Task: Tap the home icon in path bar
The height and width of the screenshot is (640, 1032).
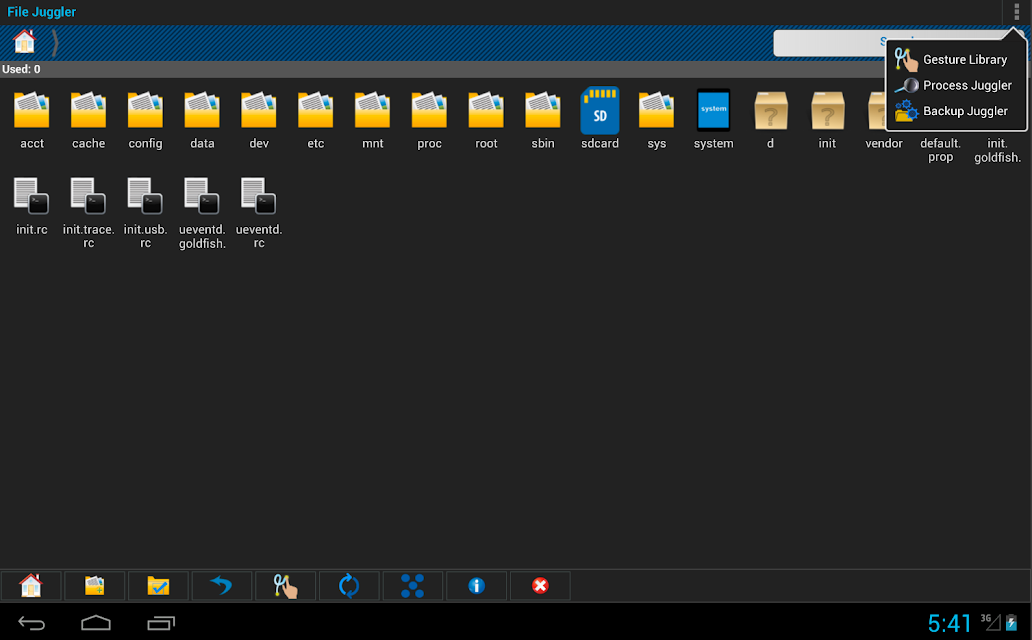Action: 24,42
